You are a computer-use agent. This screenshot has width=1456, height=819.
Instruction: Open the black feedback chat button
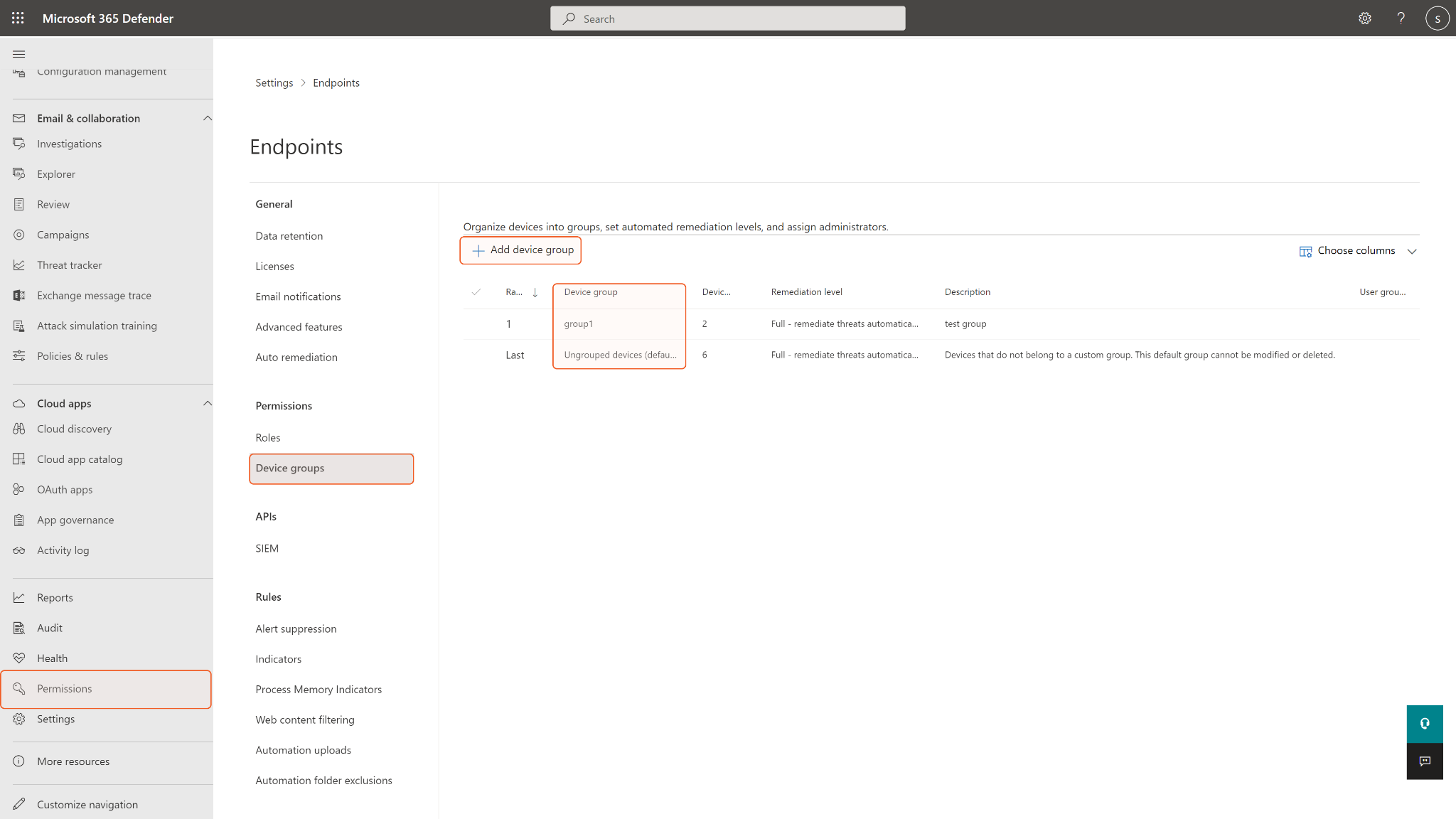pos(1424,761)
